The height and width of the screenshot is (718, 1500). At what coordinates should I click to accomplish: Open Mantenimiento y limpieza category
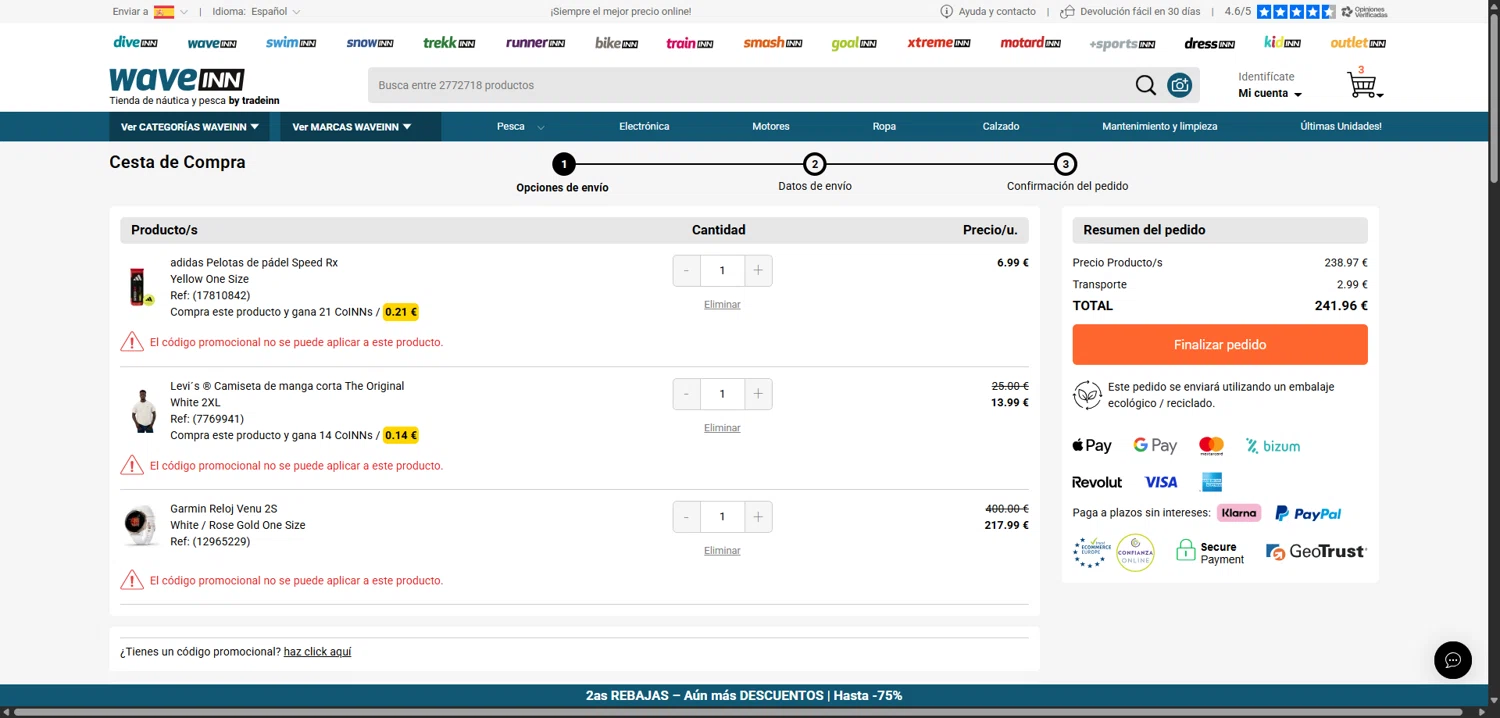[1160, 127]
